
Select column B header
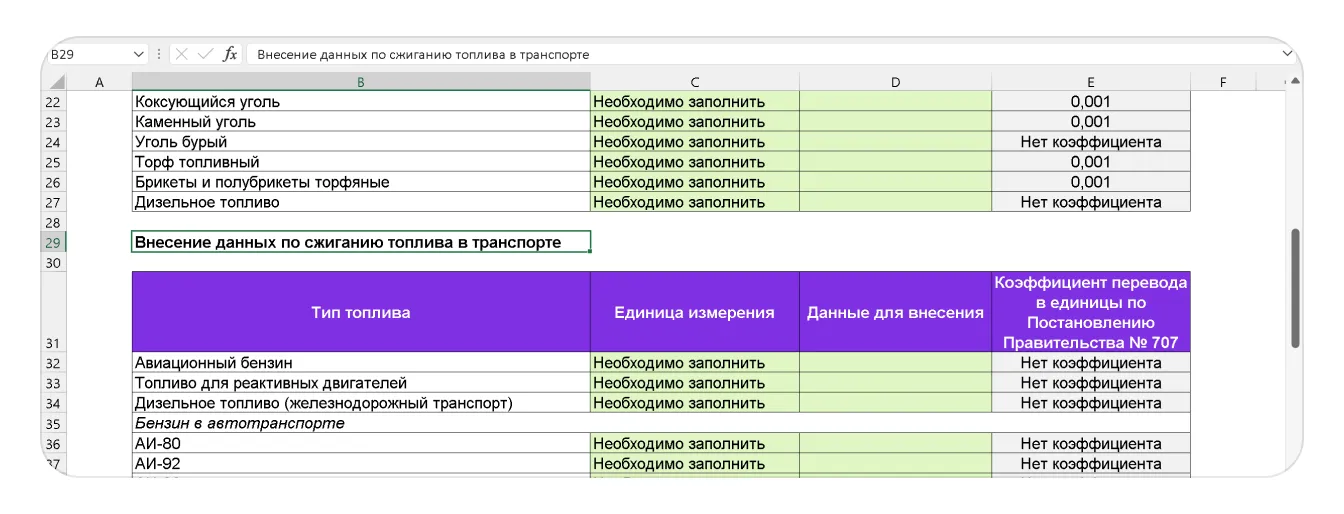point(361,82)
